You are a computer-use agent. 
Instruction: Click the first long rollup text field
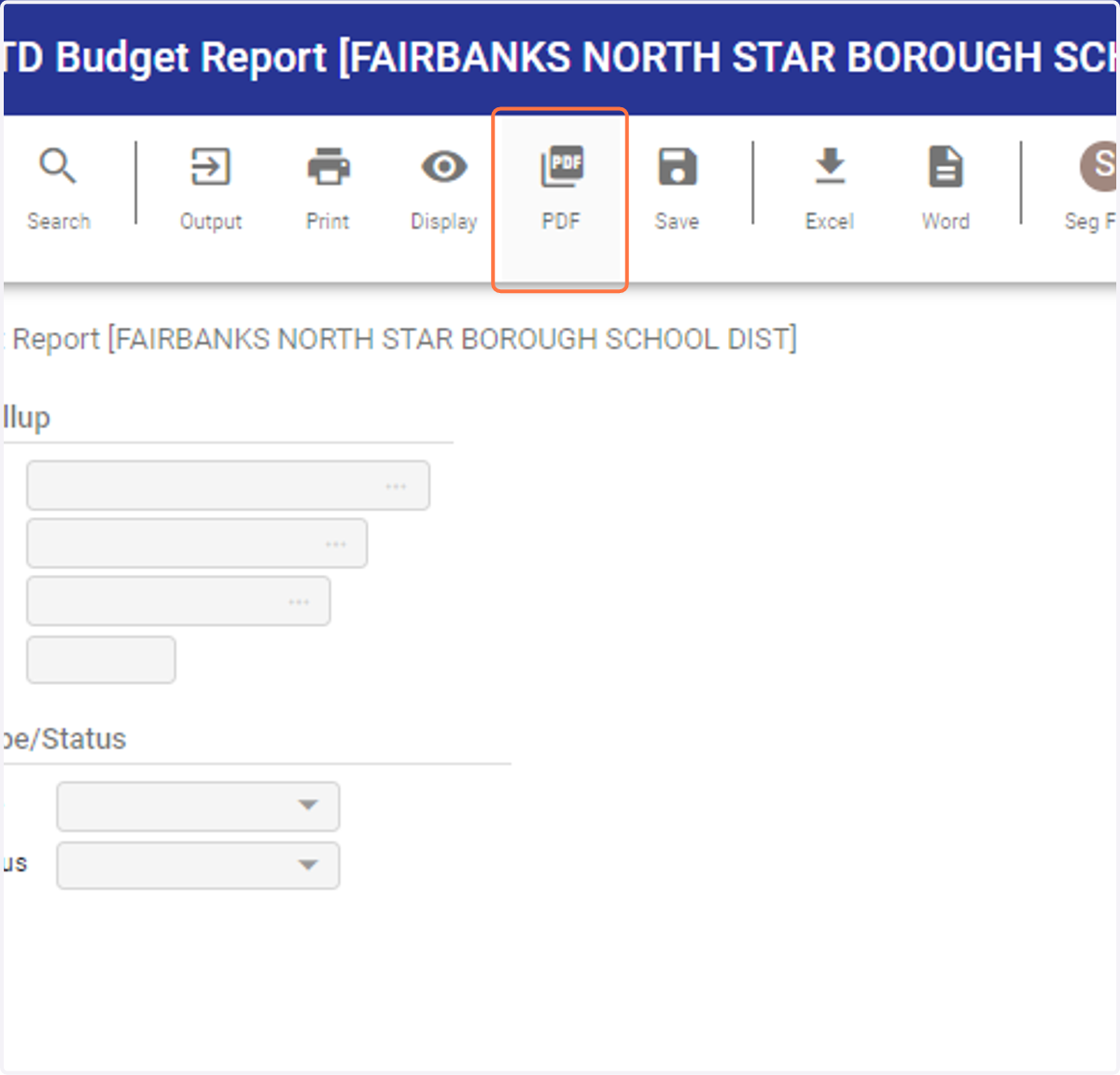(x=228, y=485)
